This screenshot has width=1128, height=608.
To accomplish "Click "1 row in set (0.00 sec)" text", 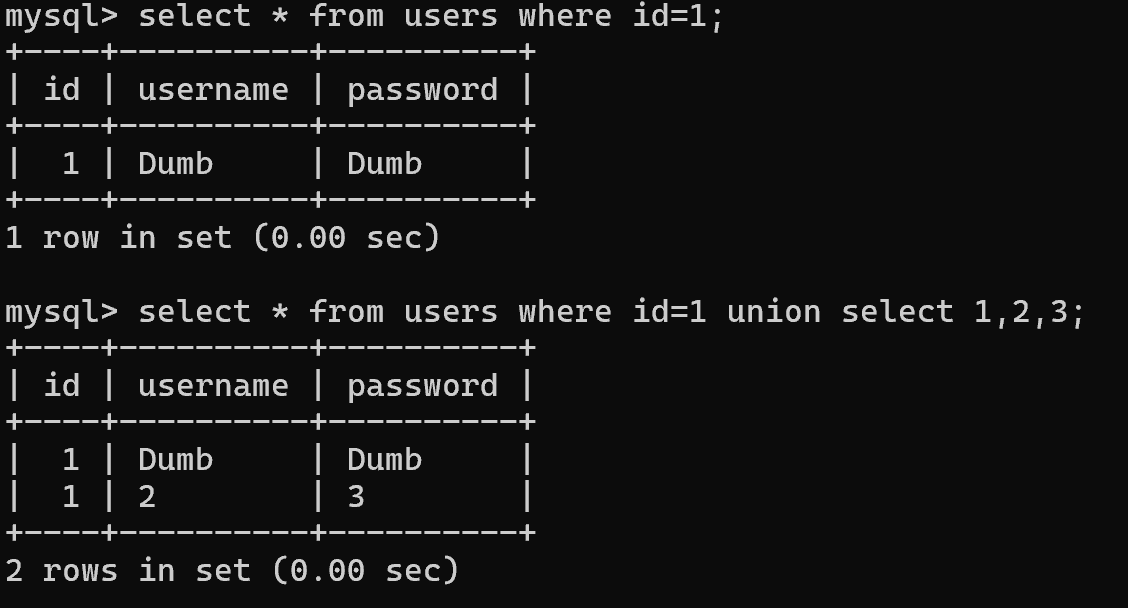I will coord(222,237).
